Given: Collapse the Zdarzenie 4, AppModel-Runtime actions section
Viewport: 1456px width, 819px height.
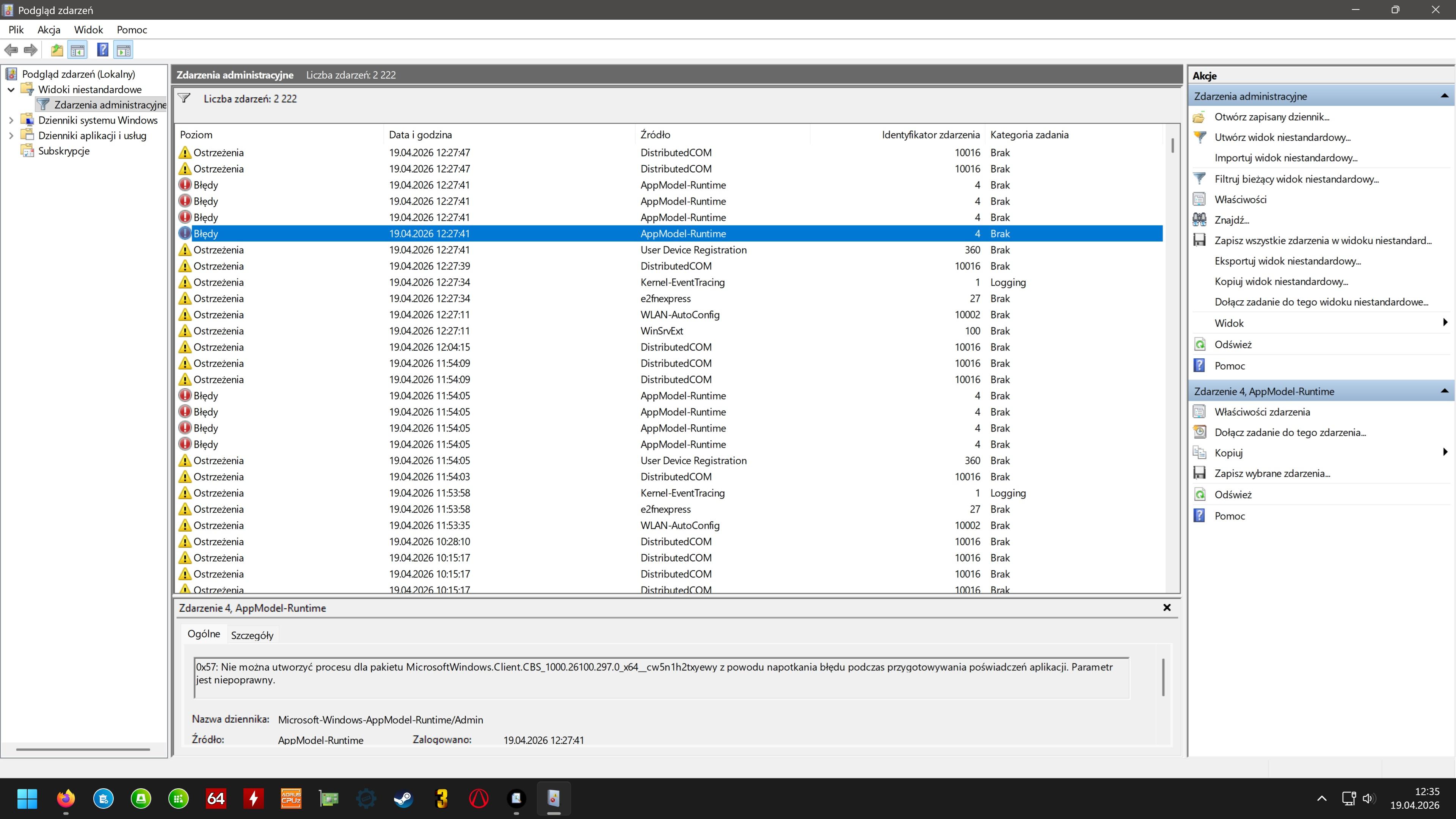Looking at the screenshot, I should tap(1444, 391).
